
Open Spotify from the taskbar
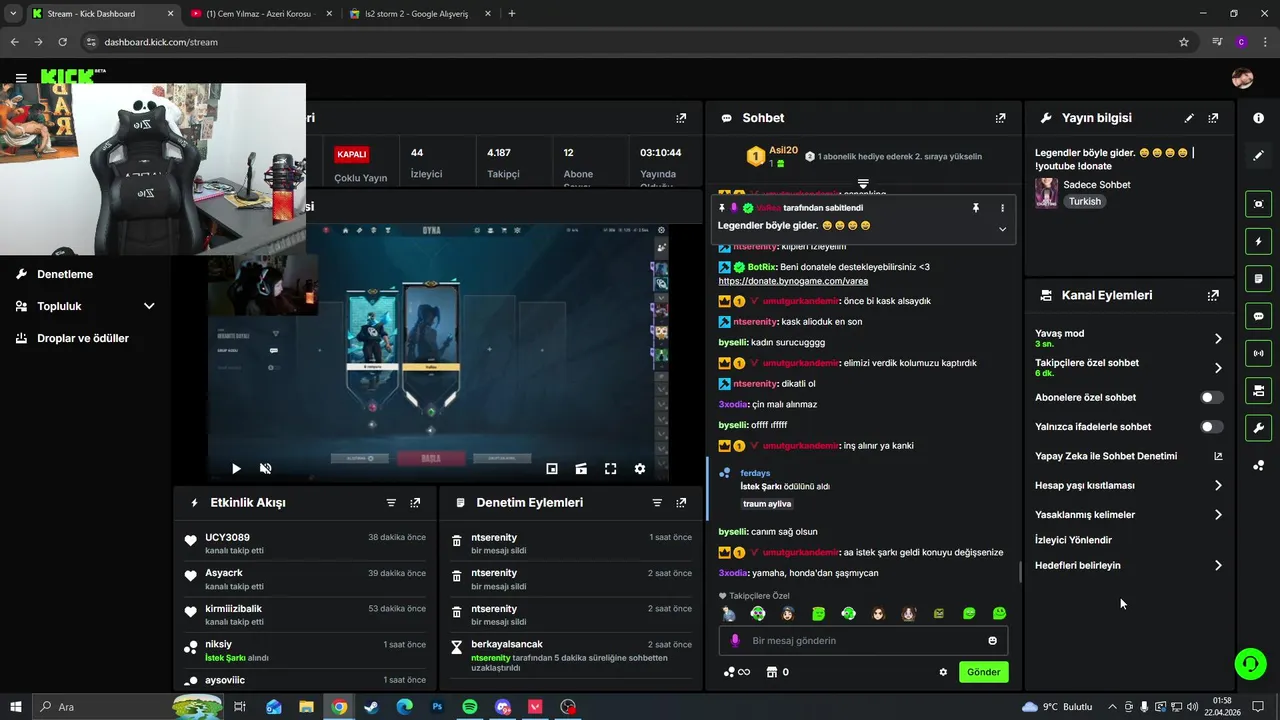(x=470, y=707)
